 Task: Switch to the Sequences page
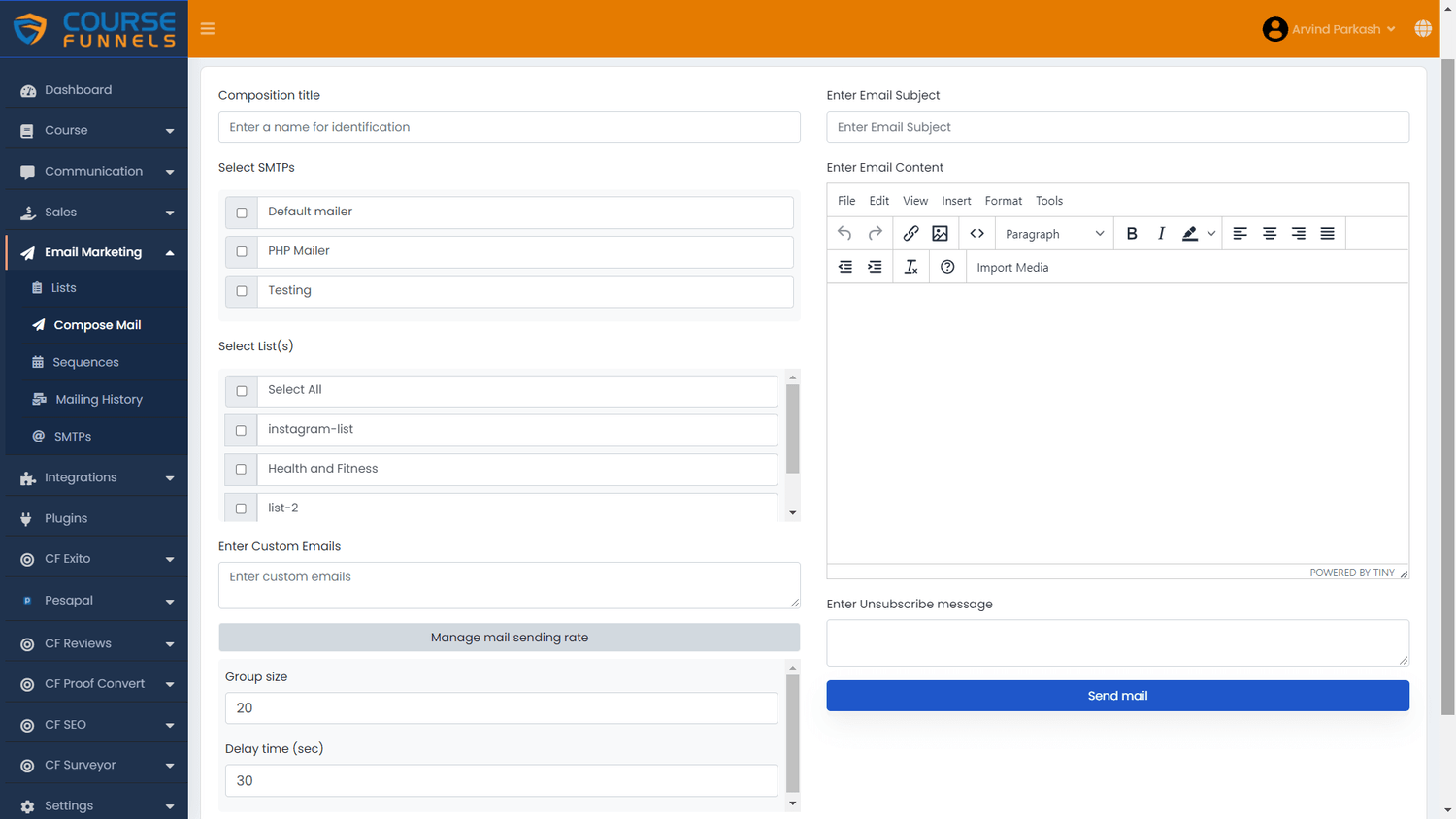(86, 361)
